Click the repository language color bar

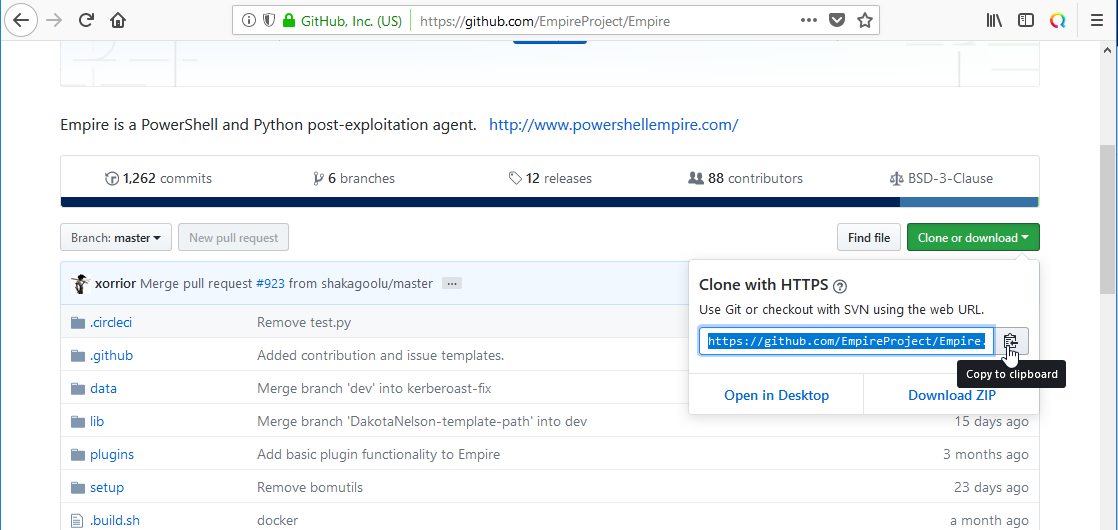(x=550, y=203)
